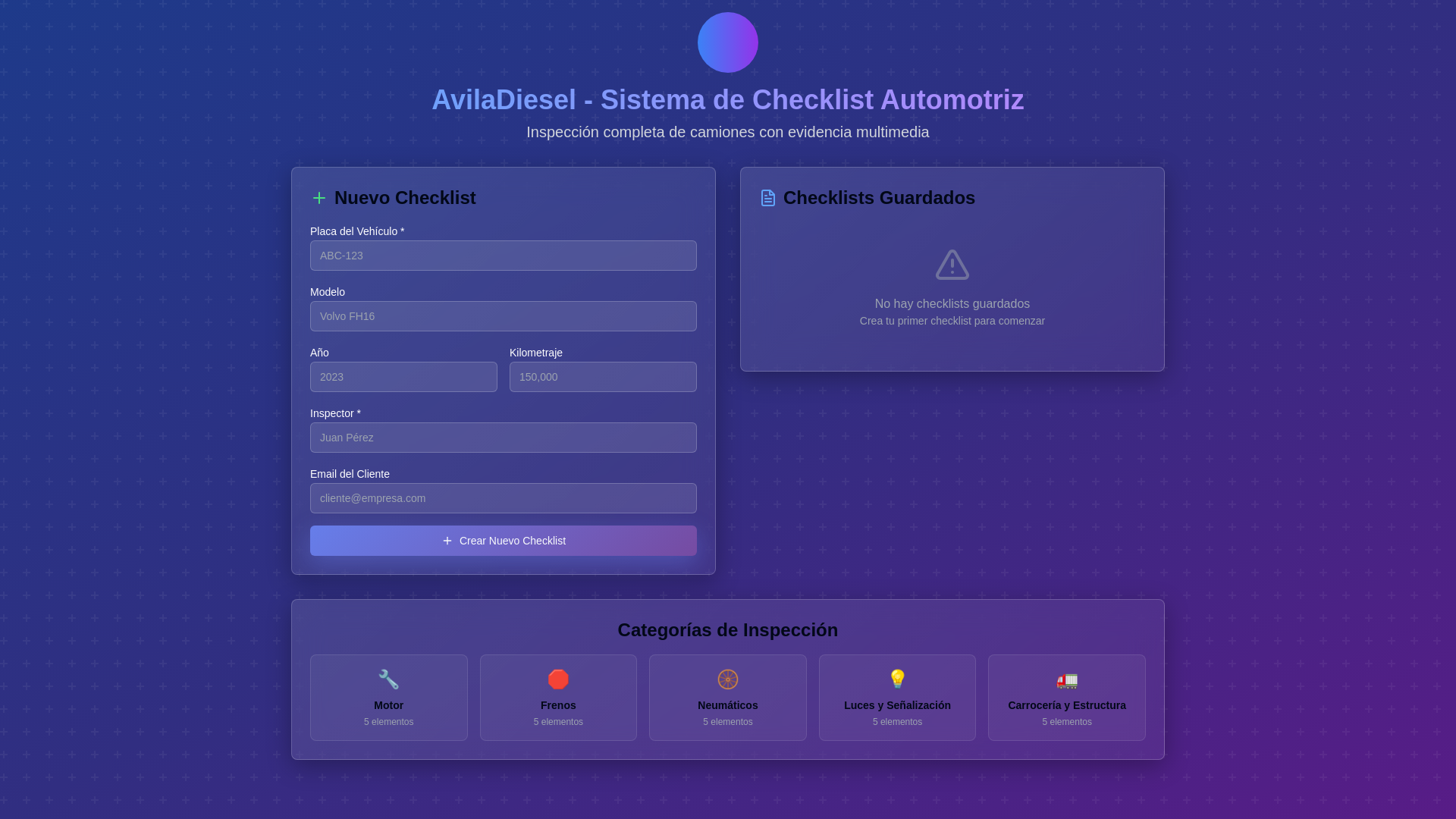This screenshot has height=819, width=1456.
Task: Select the Año input field
Action: click(403, 377)
